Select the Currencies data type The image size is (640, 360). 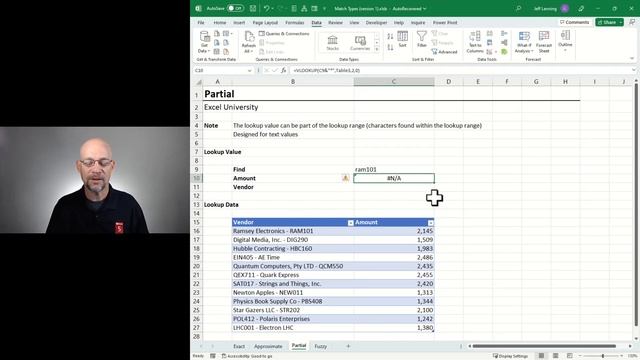pos(360,43)
